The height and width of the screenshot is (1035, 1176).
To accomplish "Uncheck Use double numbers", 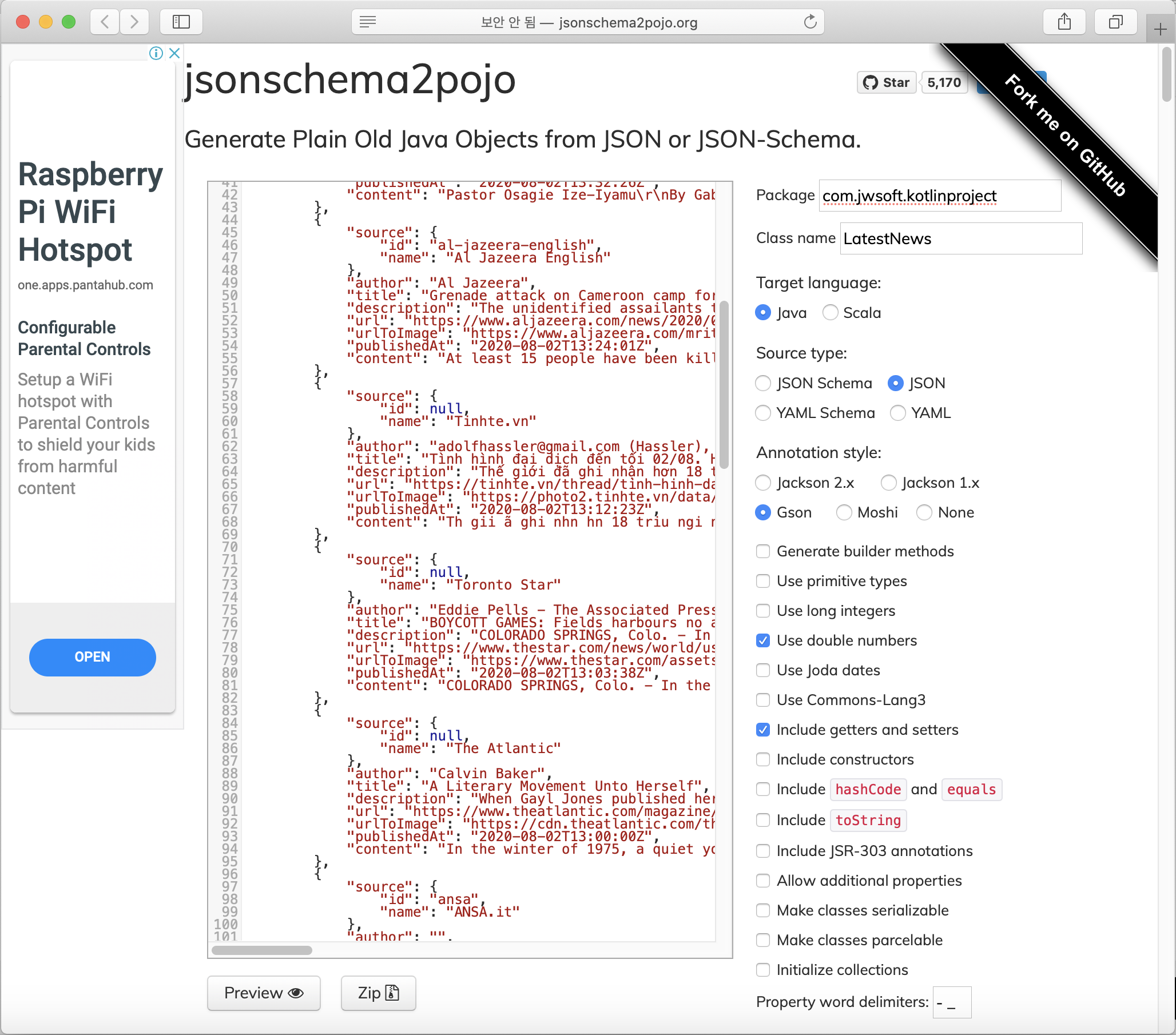I will click(763, 640).
